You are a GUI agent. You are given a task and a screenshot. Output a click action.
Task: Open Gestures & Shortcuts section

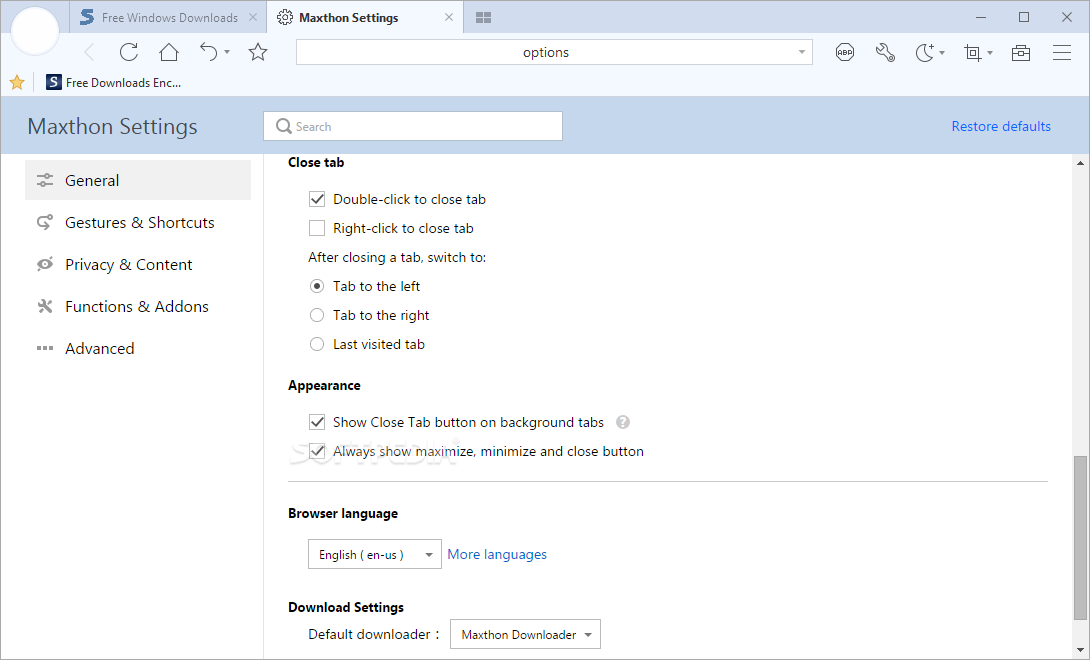pyautogui.click(x=138, y=223)
